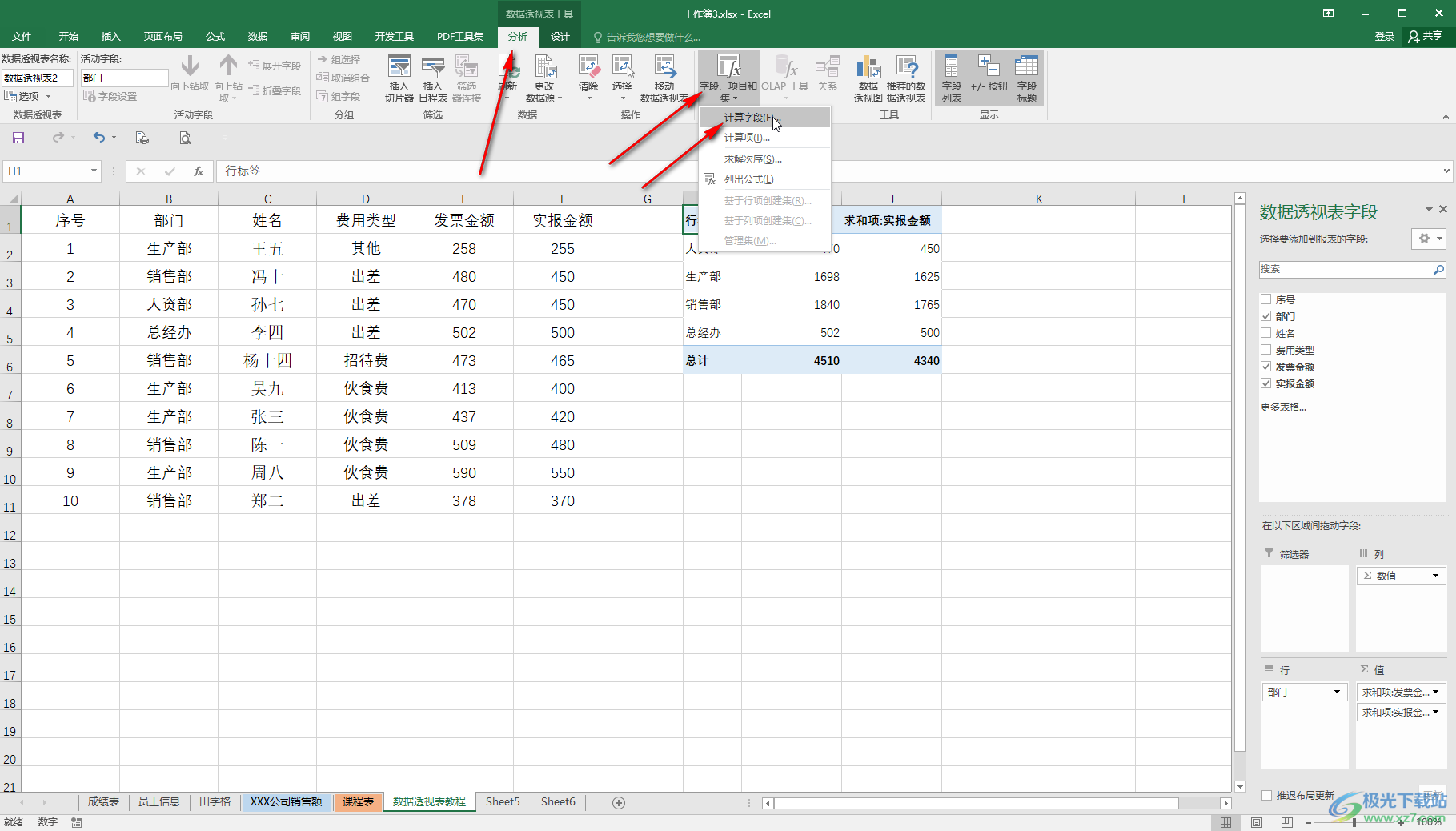Click Change Data Source icon

pos(544,78)
